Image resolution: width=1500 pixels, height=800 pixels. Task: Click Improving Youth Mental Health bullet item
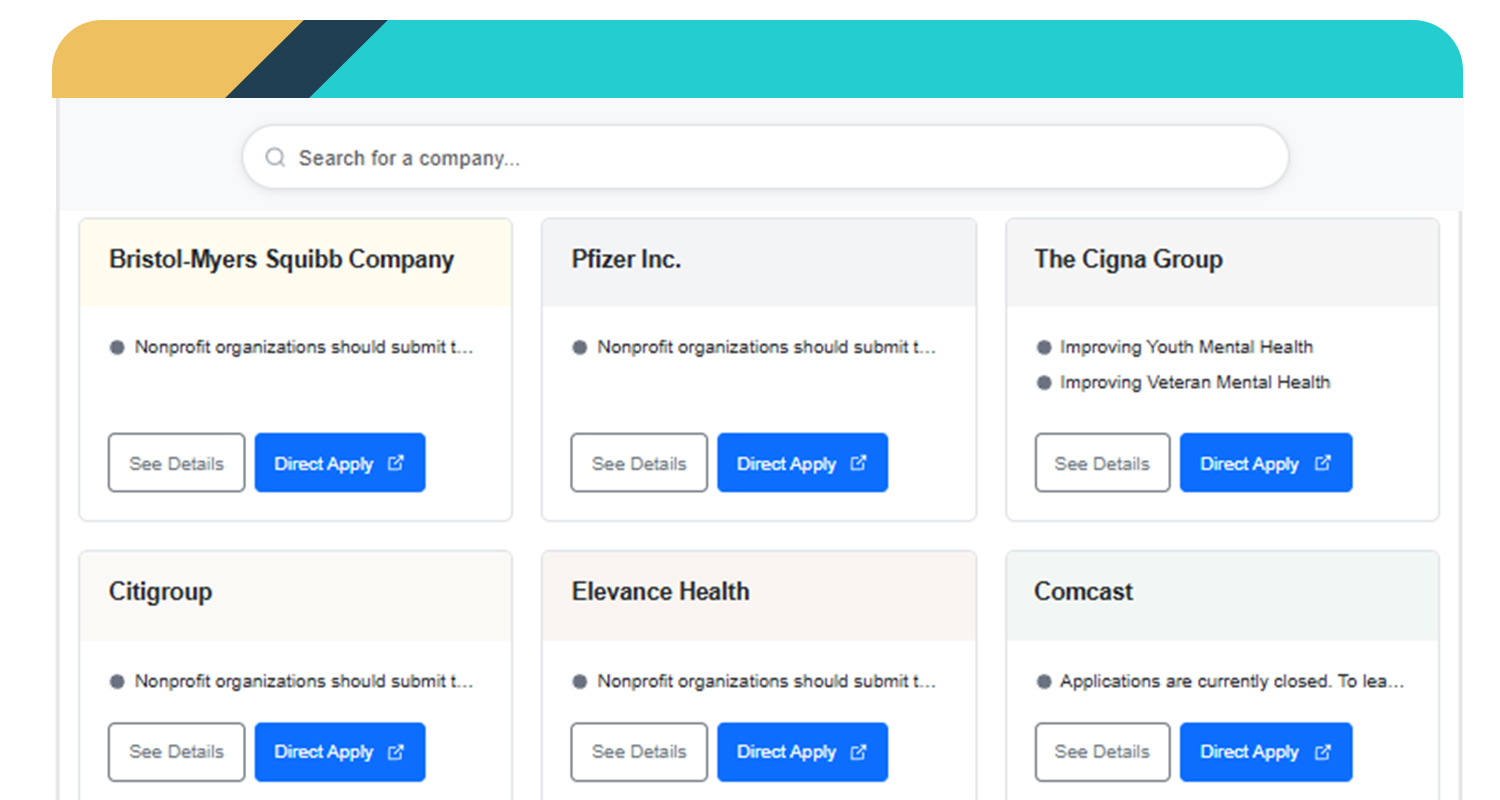(1186, 347)
